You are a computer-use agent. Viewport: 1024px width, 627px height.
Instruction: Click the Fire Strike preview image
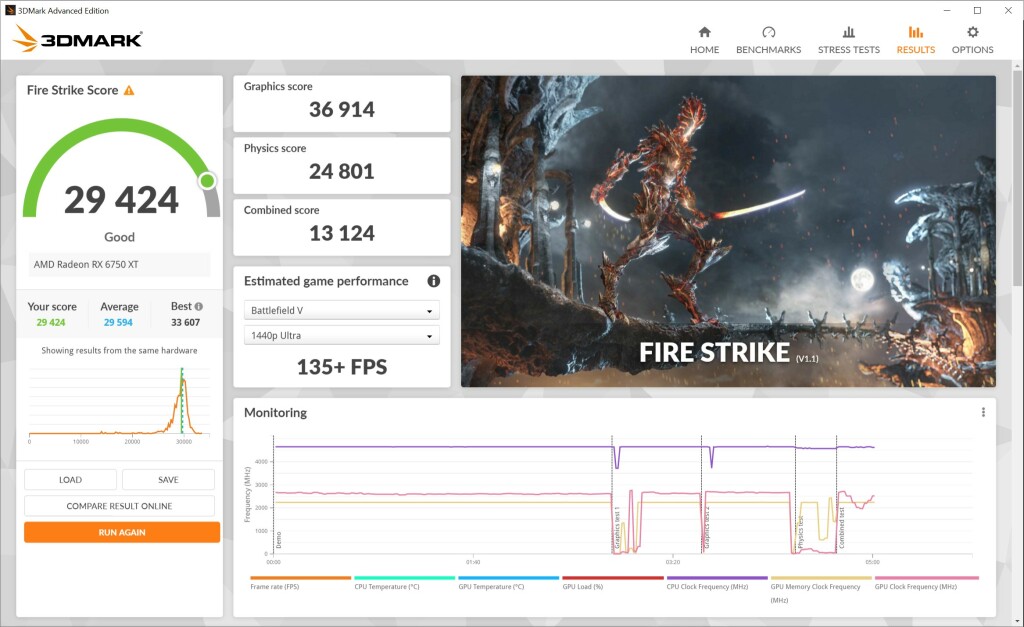point(727,231)
